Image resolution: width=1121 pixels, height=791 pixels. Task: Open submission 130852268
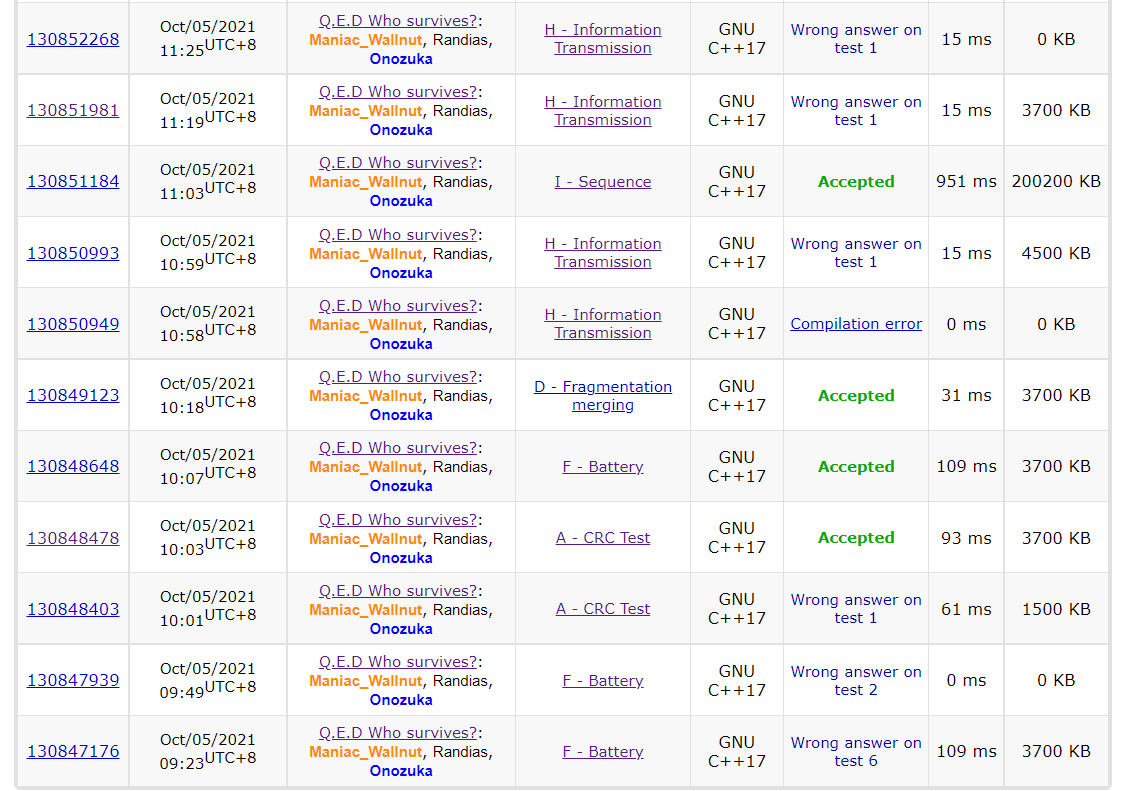coord(73,39)
